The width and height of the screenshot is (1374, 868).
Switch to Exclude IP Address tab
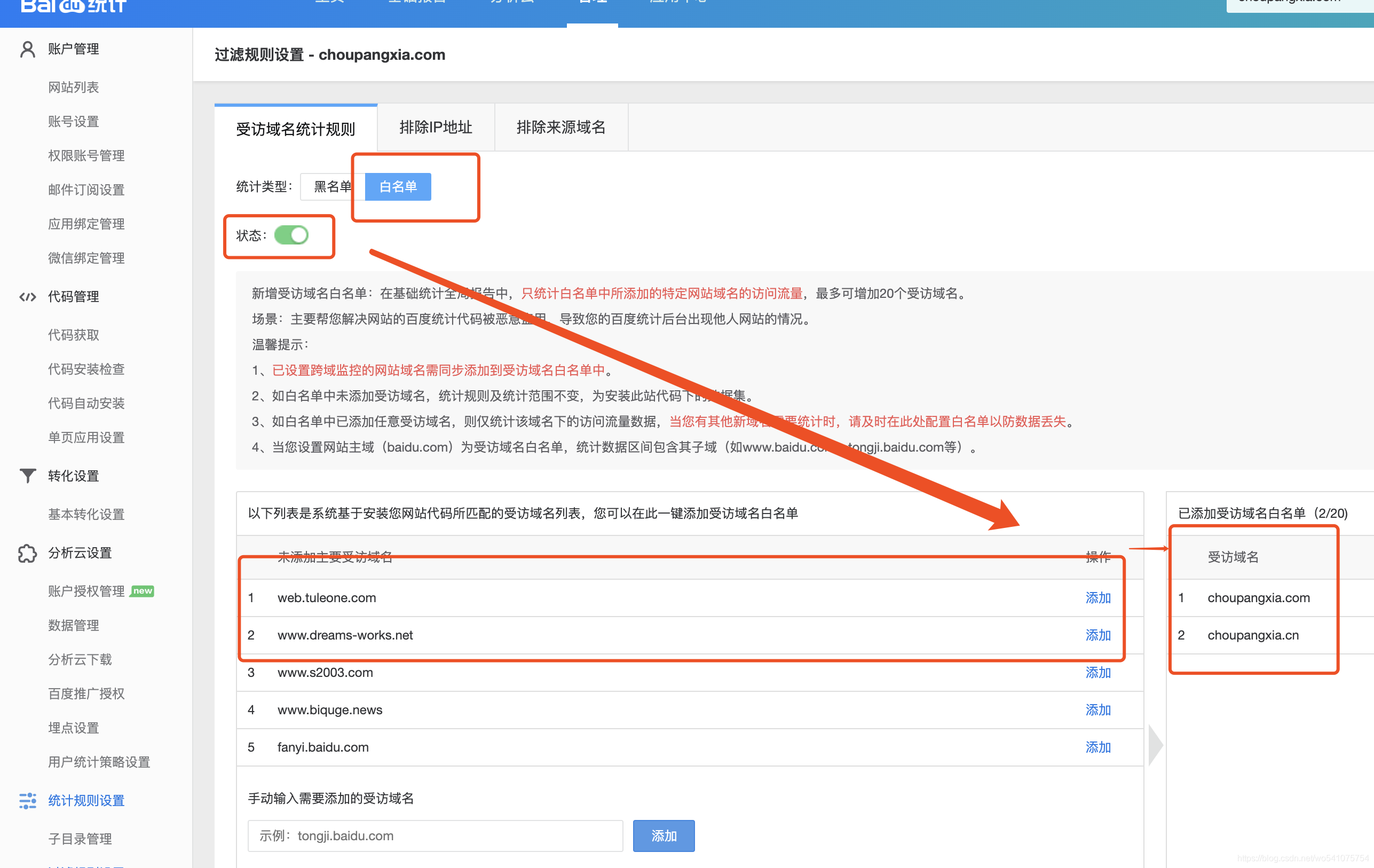(x=436, y=127)
